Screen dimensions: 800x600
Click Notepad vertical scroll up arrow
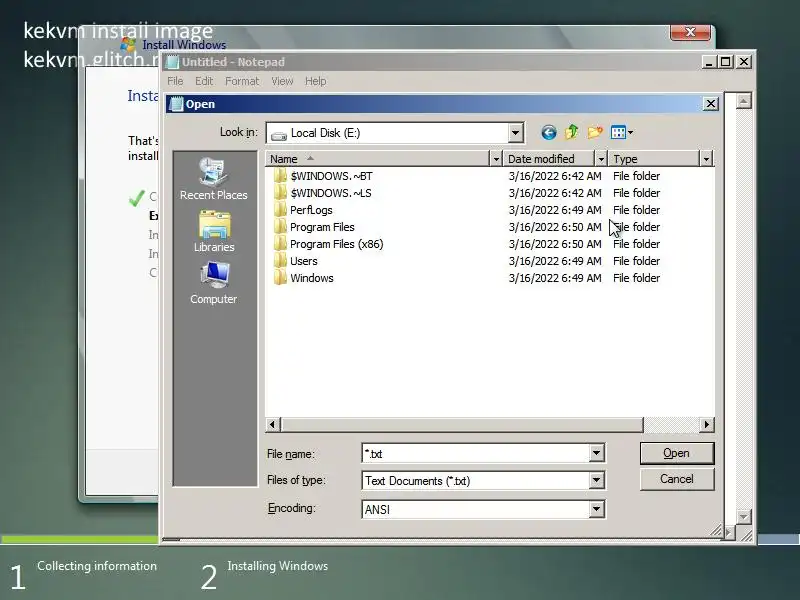(x=744, y=101)
